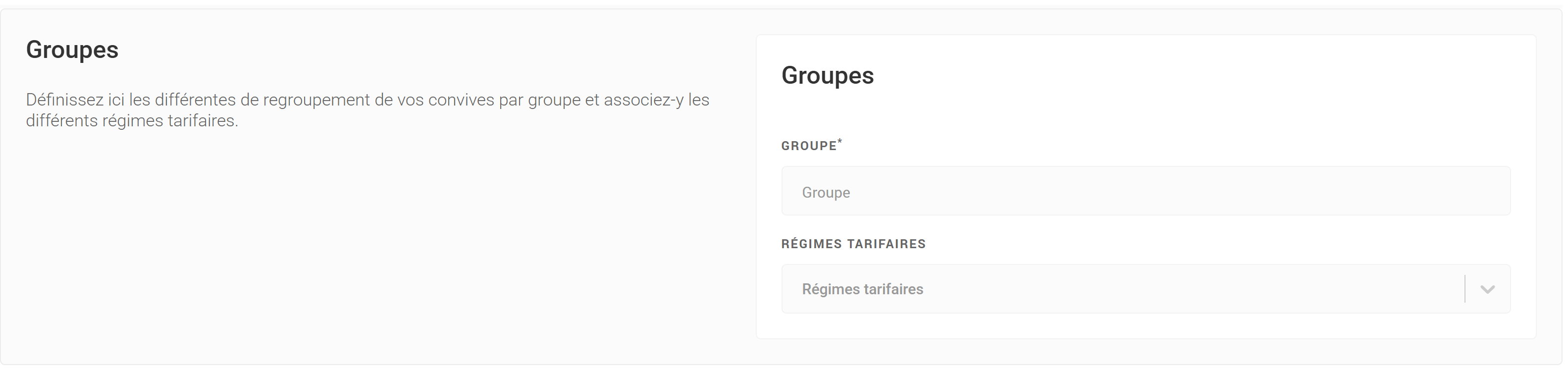The image size is (1568, 374).
Task: Select the left Groupes section heading
Action: pos(72,50)
